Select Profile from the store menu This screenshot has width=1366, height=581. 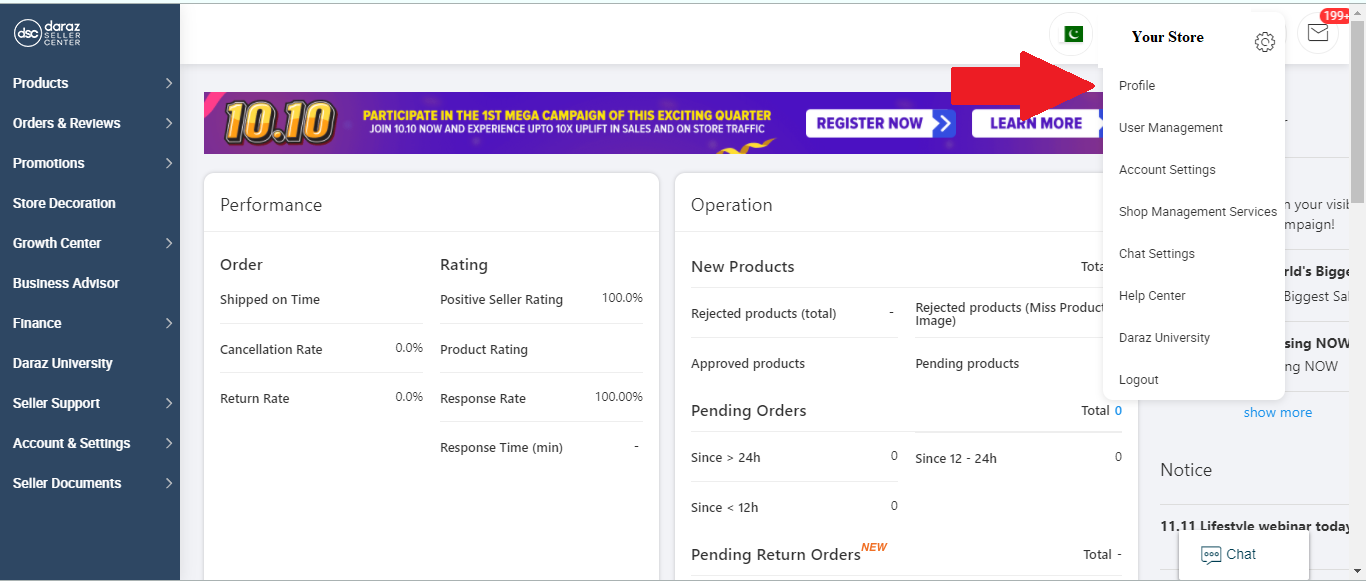click(x=1136, y=85)
